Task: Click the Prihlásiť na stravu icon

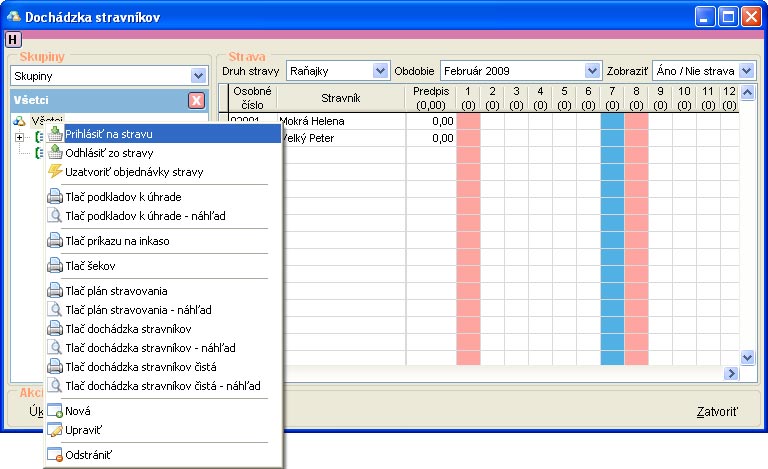Action: (55, 134)
